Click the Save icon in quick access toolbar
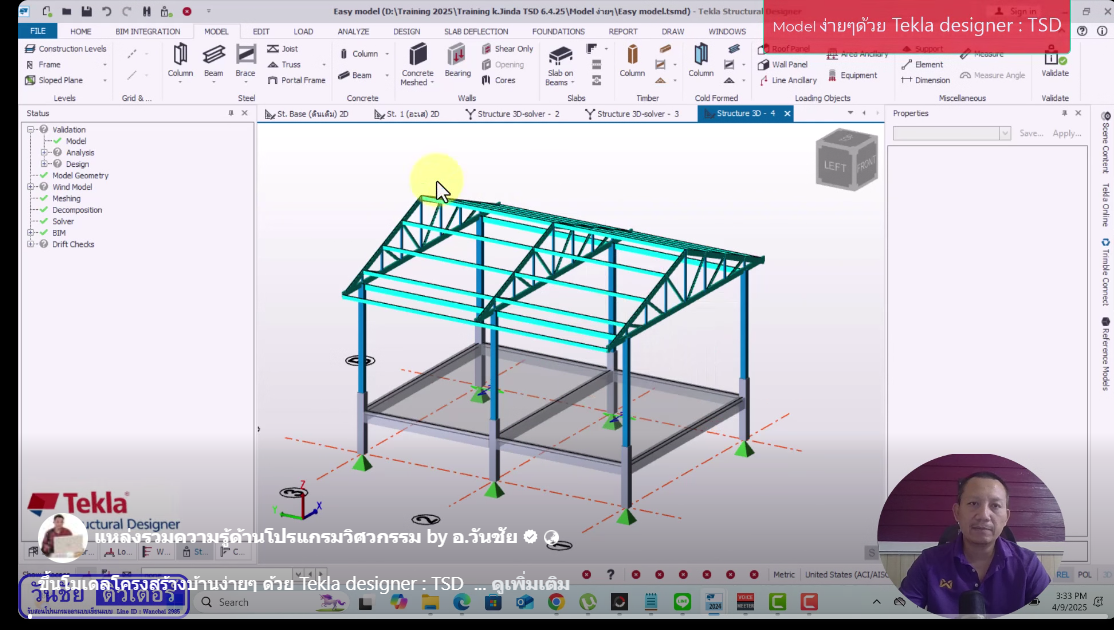The width and height of the screenshot is (1114, 630). [x=87, y=11]
